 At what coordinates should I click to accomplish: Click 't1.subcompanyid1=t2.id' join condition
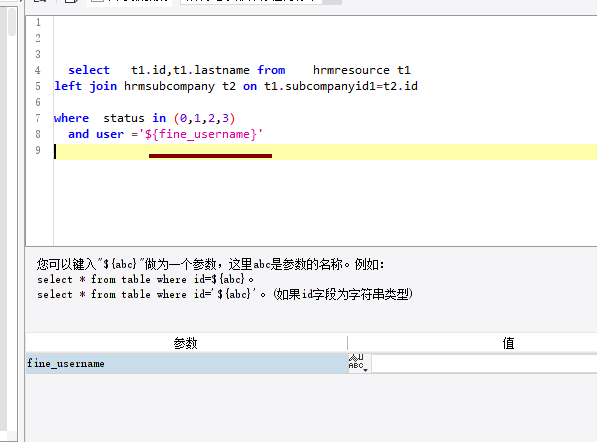pyautogui.click(x=341, y=86)
